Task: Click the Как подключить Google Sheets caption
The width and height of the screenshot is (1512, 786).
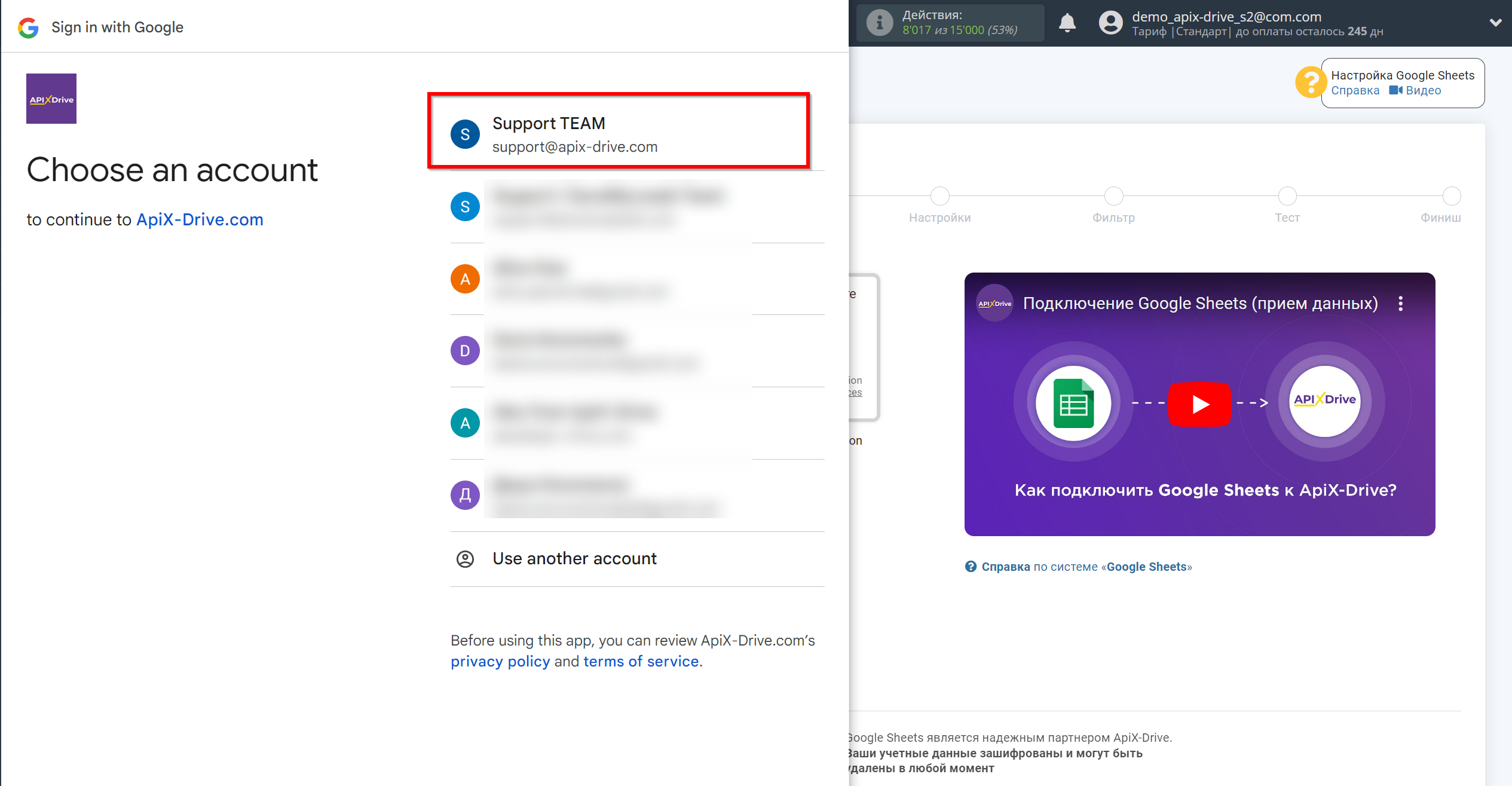Action: [x=1205, y=490]
